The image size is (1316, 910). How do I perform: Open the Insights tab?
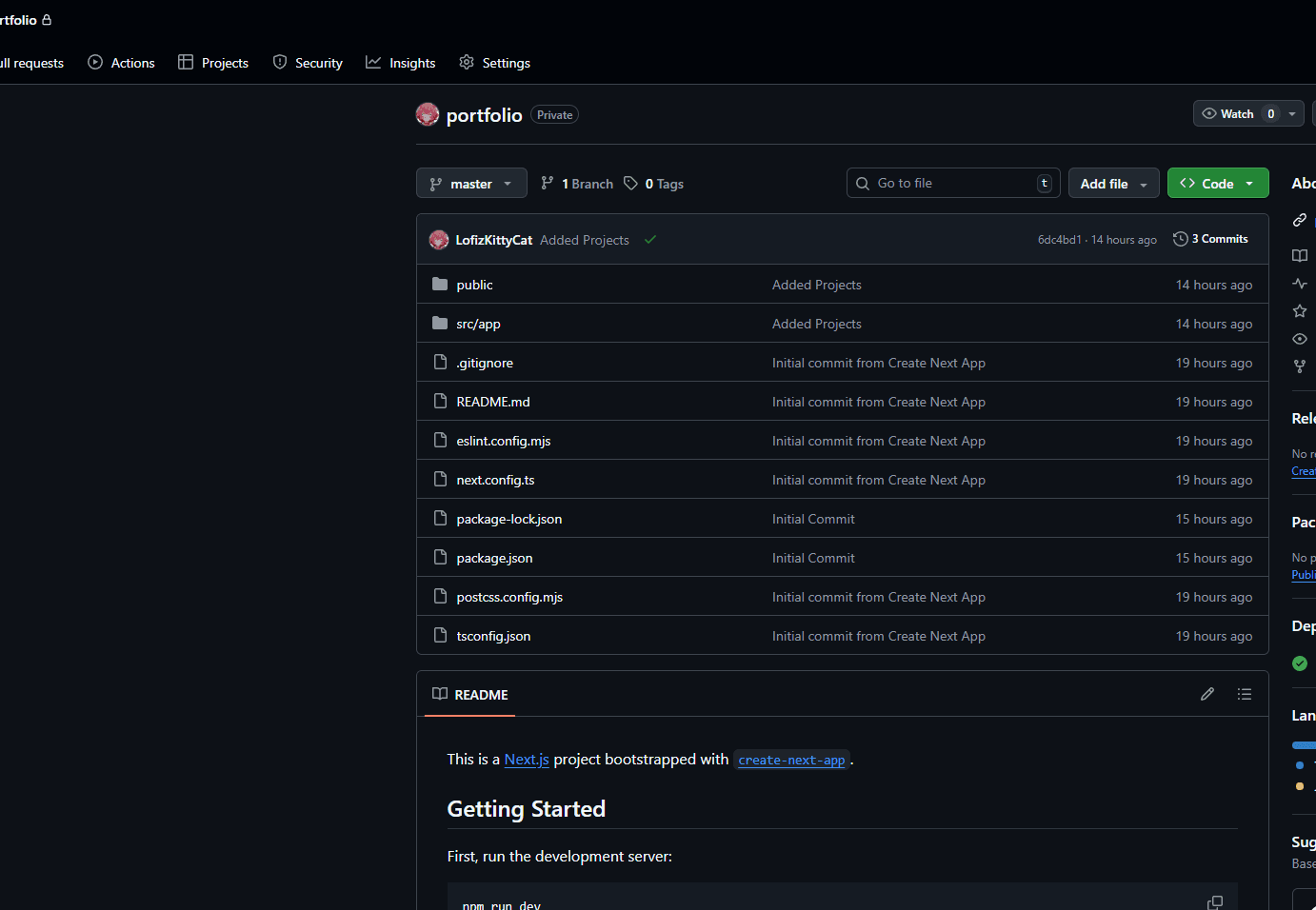(x=401, y=63)
